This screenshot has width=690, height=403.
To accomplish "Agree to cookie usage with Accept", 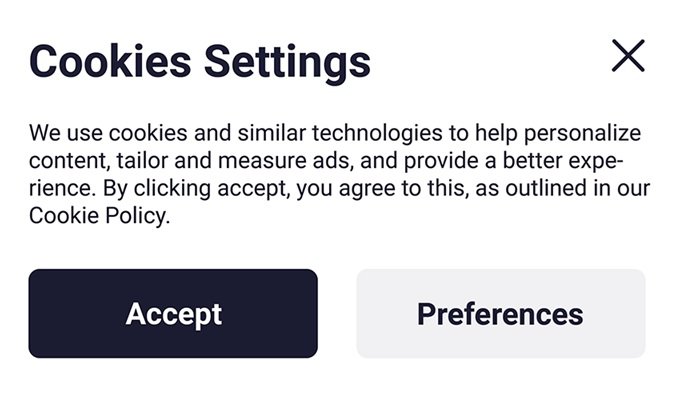I will click(x=173, y=313).
